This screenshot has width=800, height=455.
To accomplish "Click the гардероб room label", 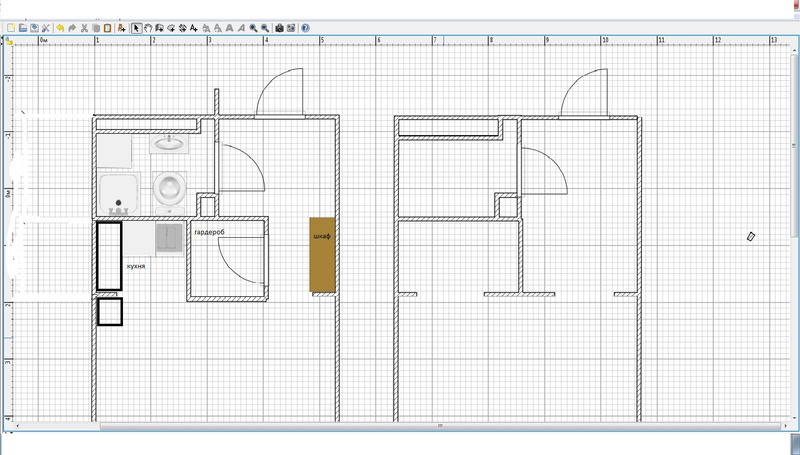I will (x=209, y=232).
